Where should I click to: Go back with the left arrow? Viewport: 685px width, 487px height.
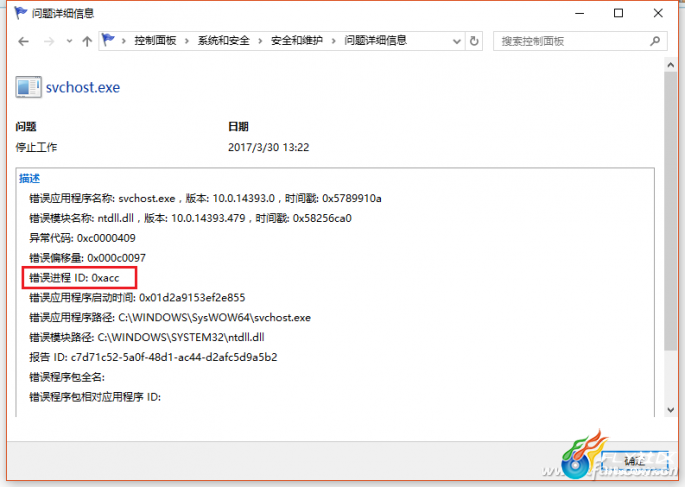point(24,41)
